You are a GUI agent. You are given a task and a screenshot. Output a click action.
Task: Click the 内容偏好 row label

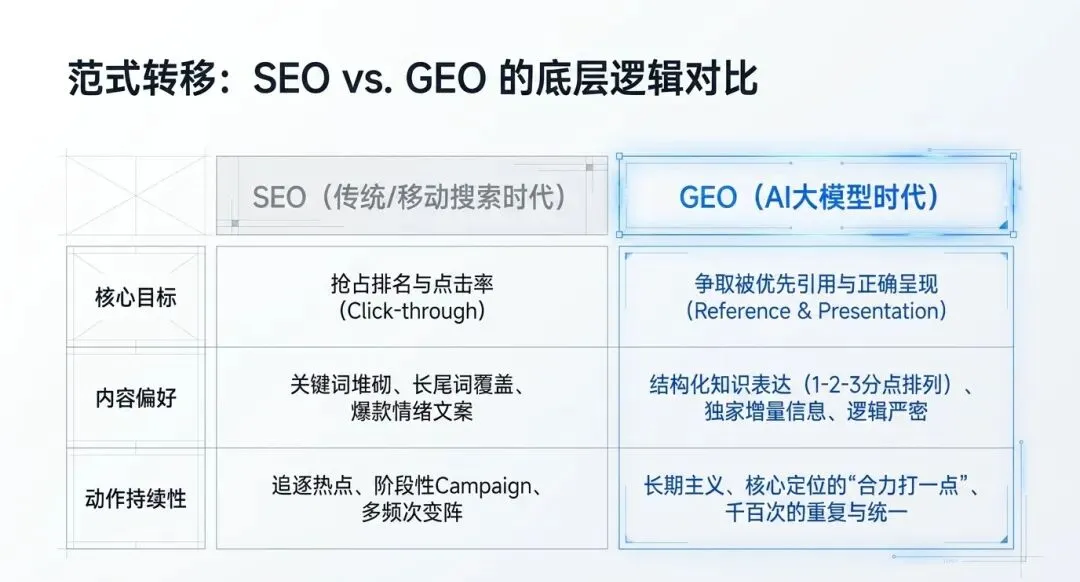(x=136, y=397)
